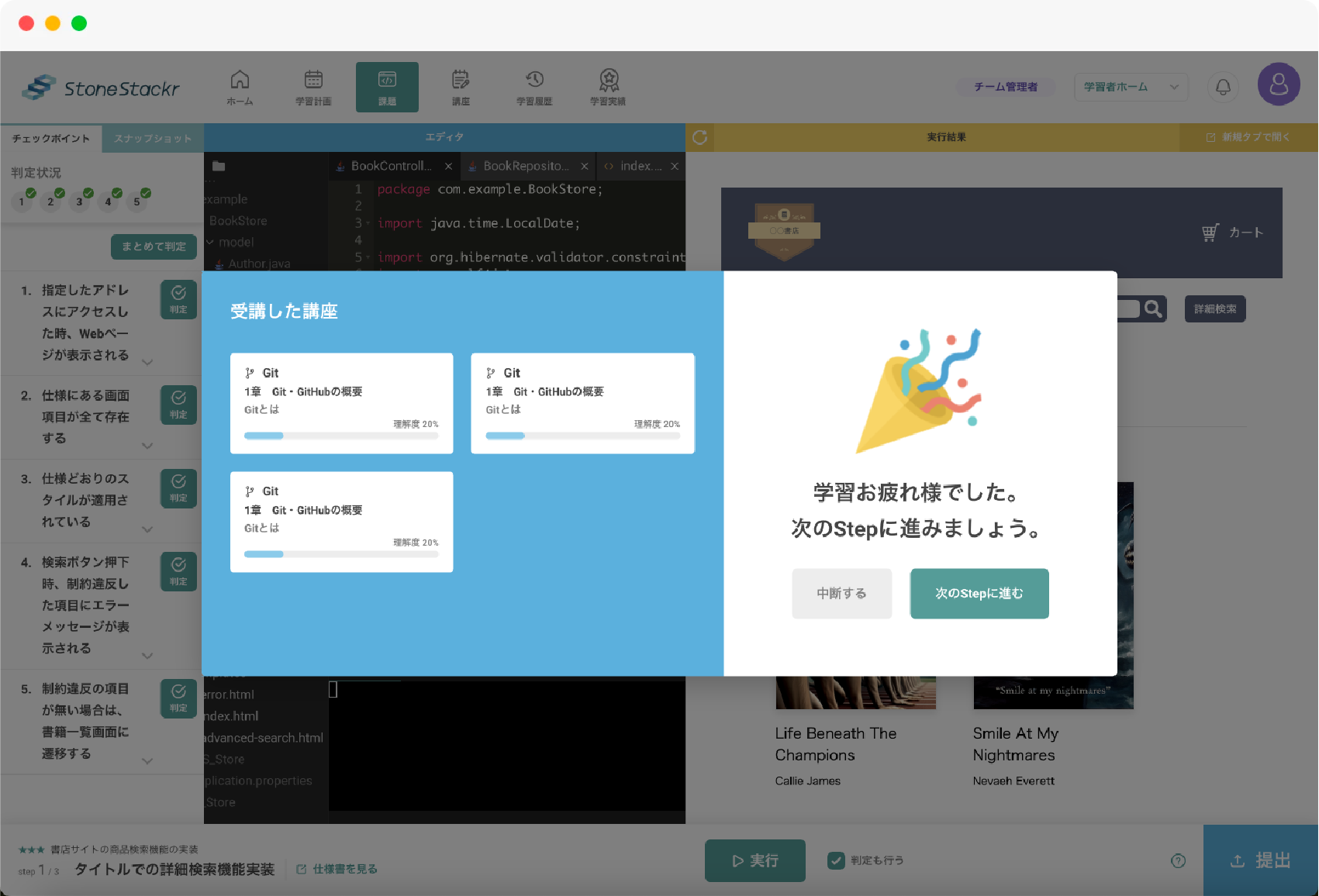Click the search magnifier icon in preview

(1153, 308)
